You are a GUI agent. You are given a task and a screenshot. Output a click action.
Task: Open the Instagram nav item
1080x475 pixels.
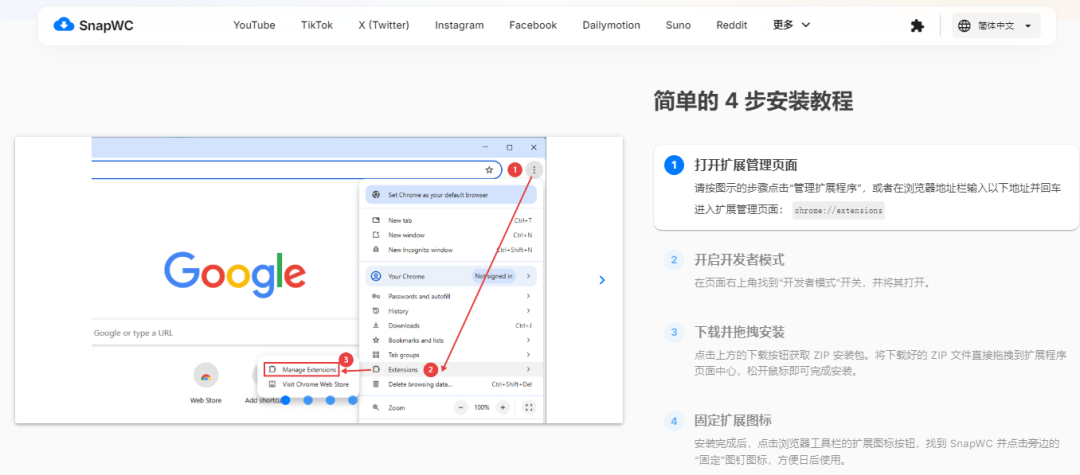tap(459, 25)
